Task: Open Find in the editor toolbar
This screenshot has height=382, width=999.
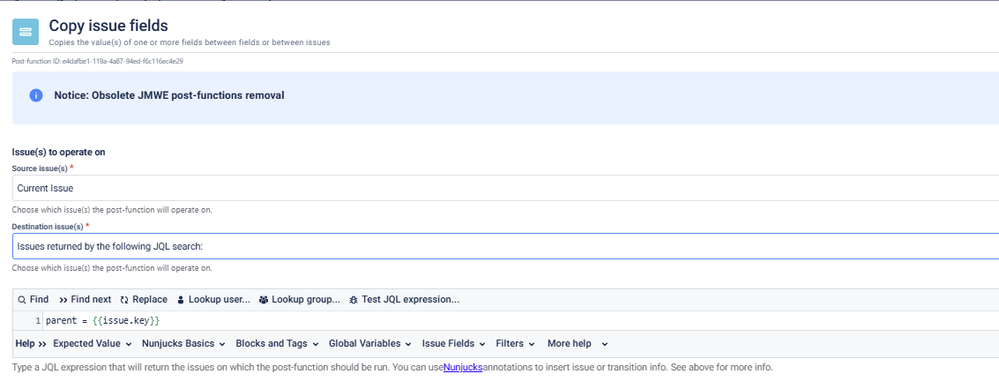Action: point(33,300)
